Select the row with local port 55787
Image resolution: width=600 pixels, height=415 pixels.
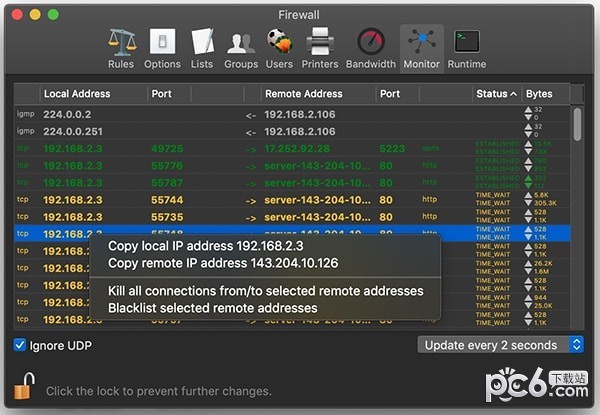coord(292,183)
